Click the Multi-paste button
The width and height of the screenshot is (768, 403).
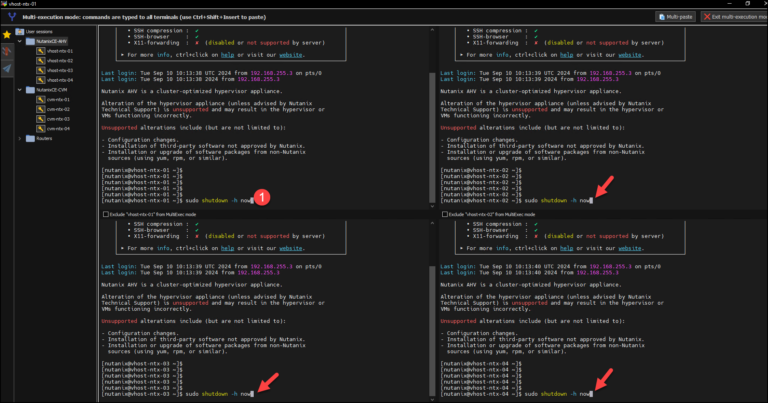coord(675,17)
